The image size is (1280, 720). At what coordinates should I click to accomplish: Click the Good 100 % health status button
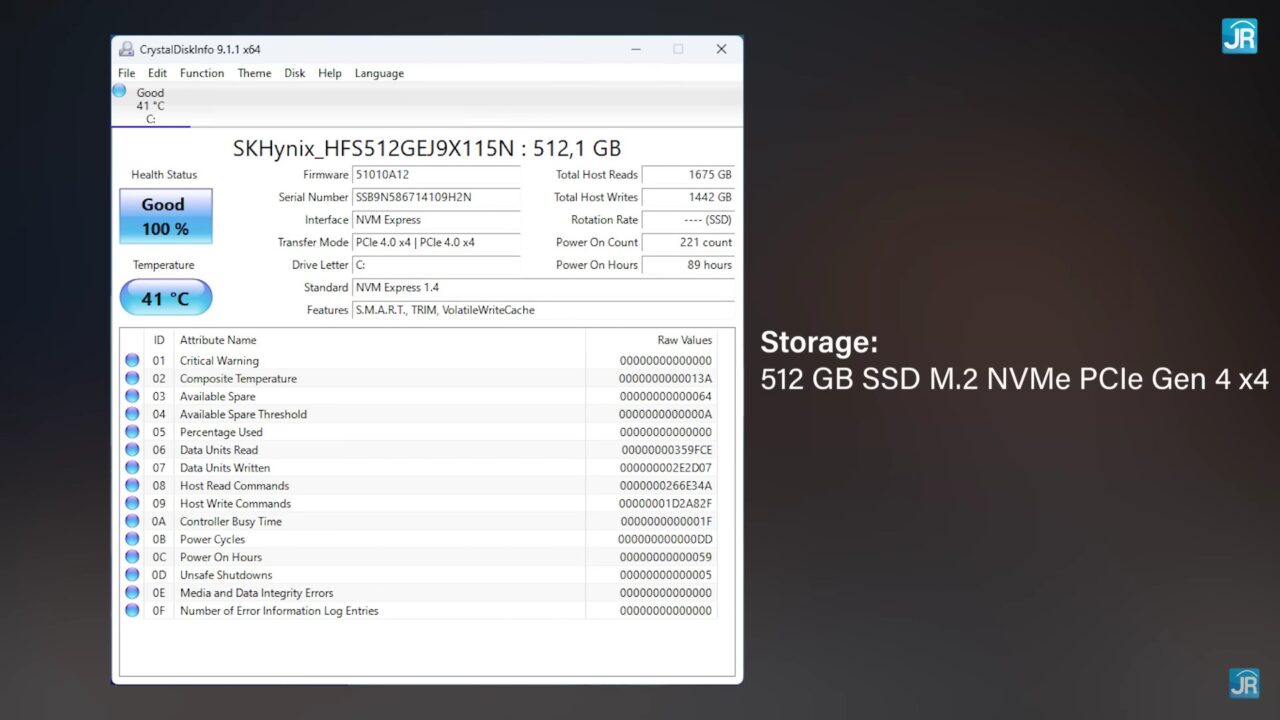165,216
